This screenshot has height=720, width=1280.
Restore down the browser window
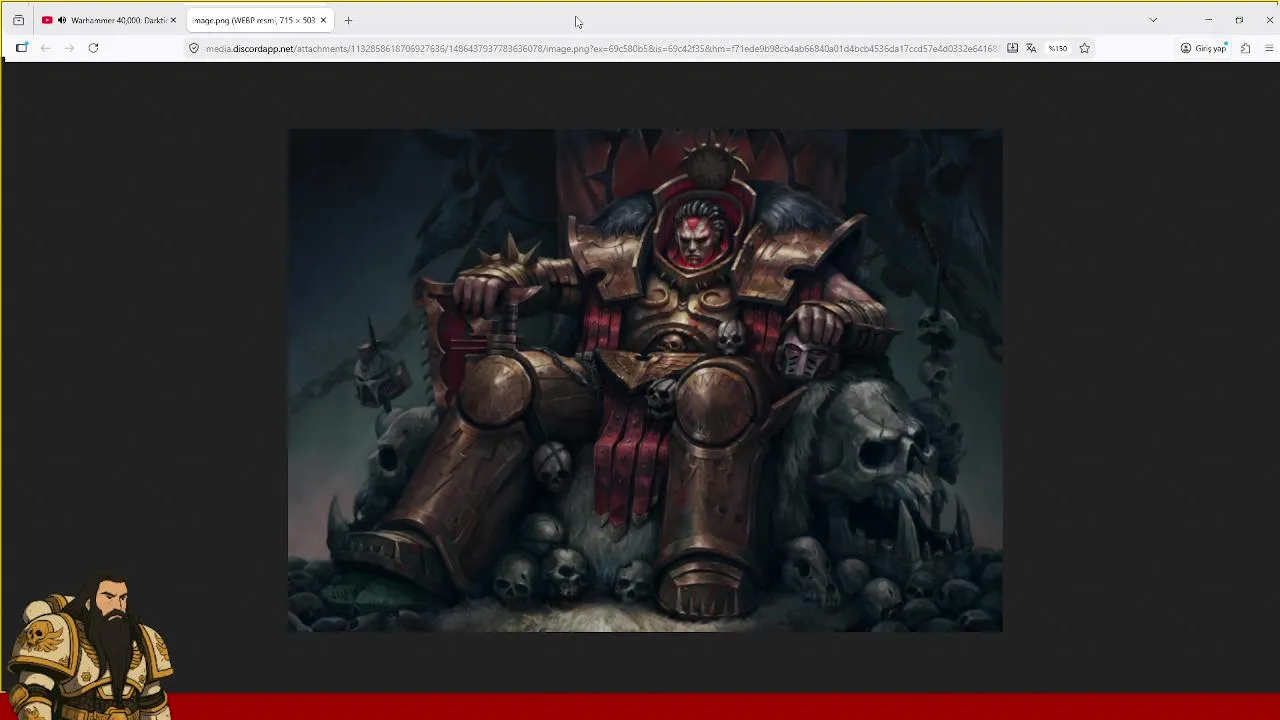coord(1239,20)
